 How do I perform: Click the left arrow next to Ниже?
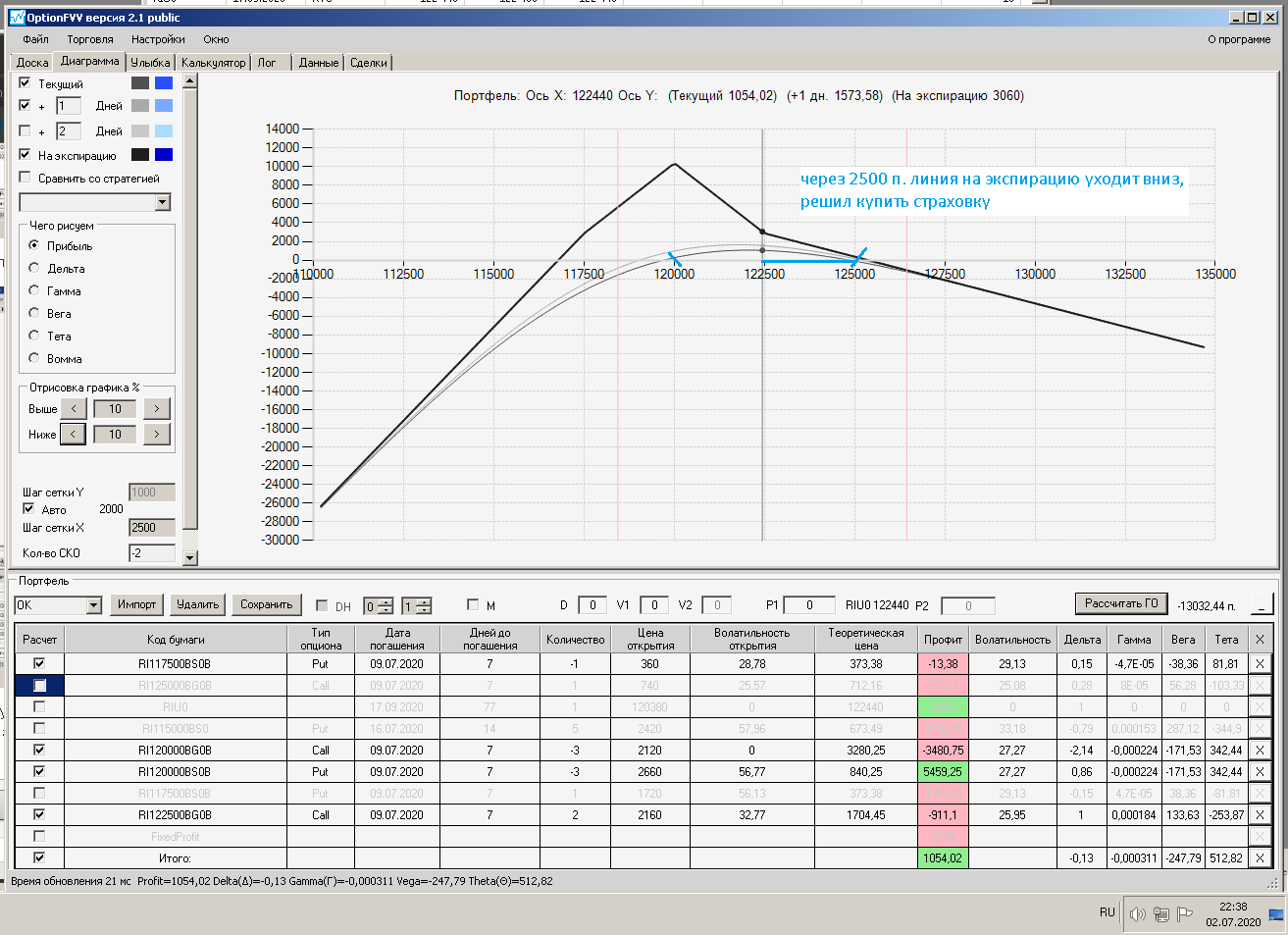pos(74,434)
